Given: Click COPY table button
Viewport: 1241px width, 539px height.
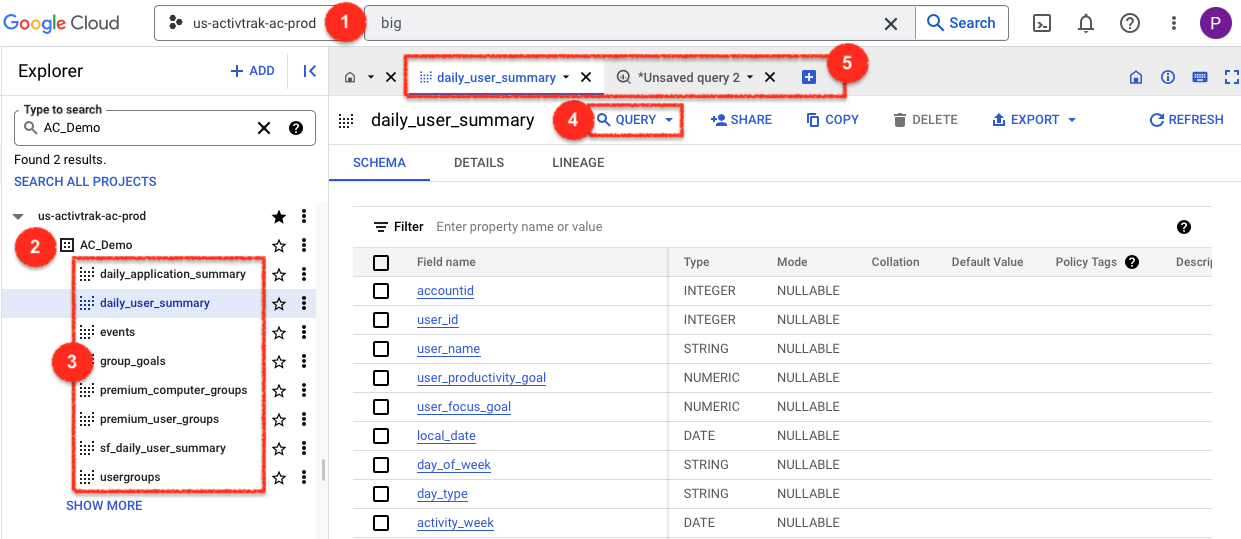Looking at the screenshot, I should [x=832, y=120].
